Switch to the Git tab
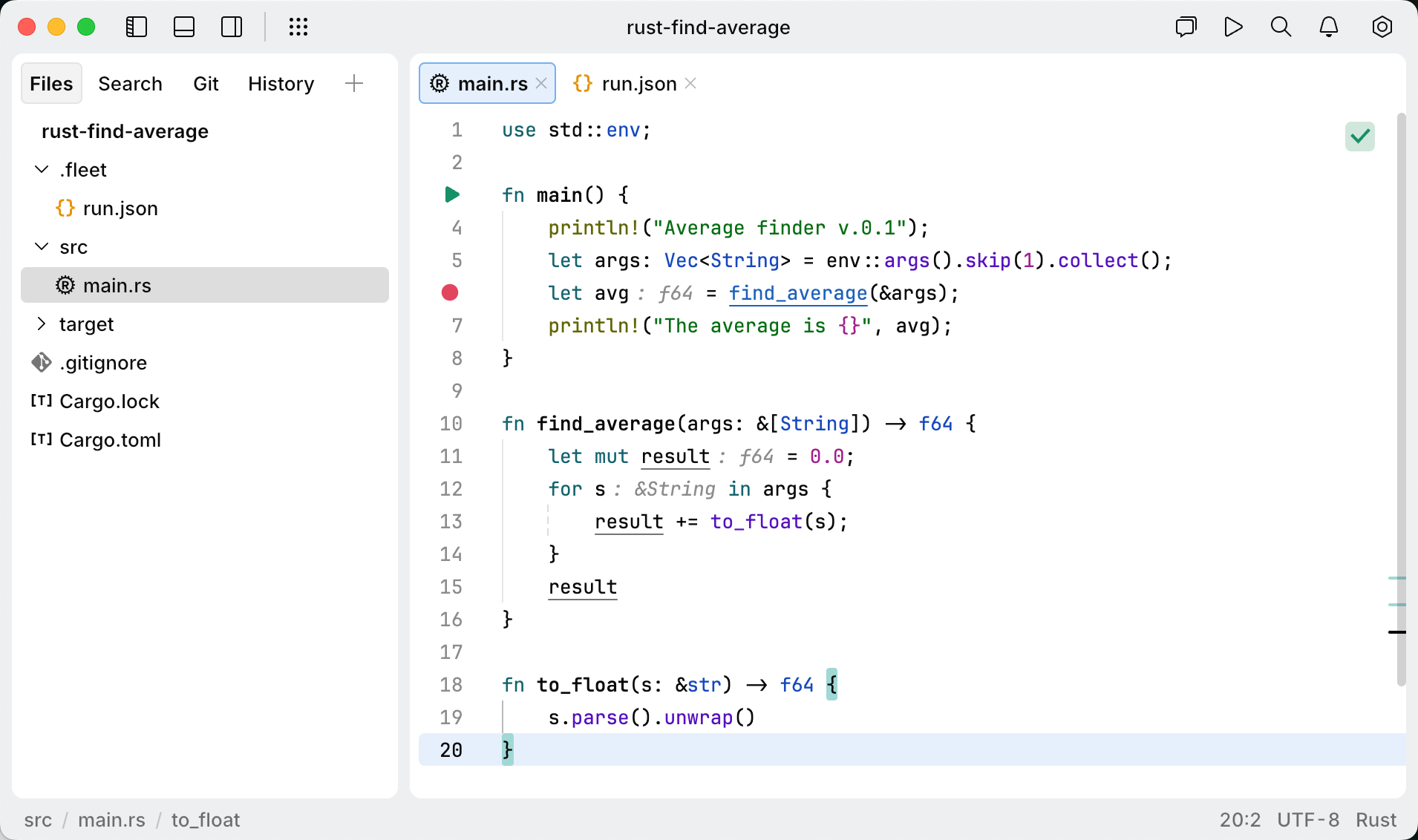1418x840 pixels. point(206,84)
